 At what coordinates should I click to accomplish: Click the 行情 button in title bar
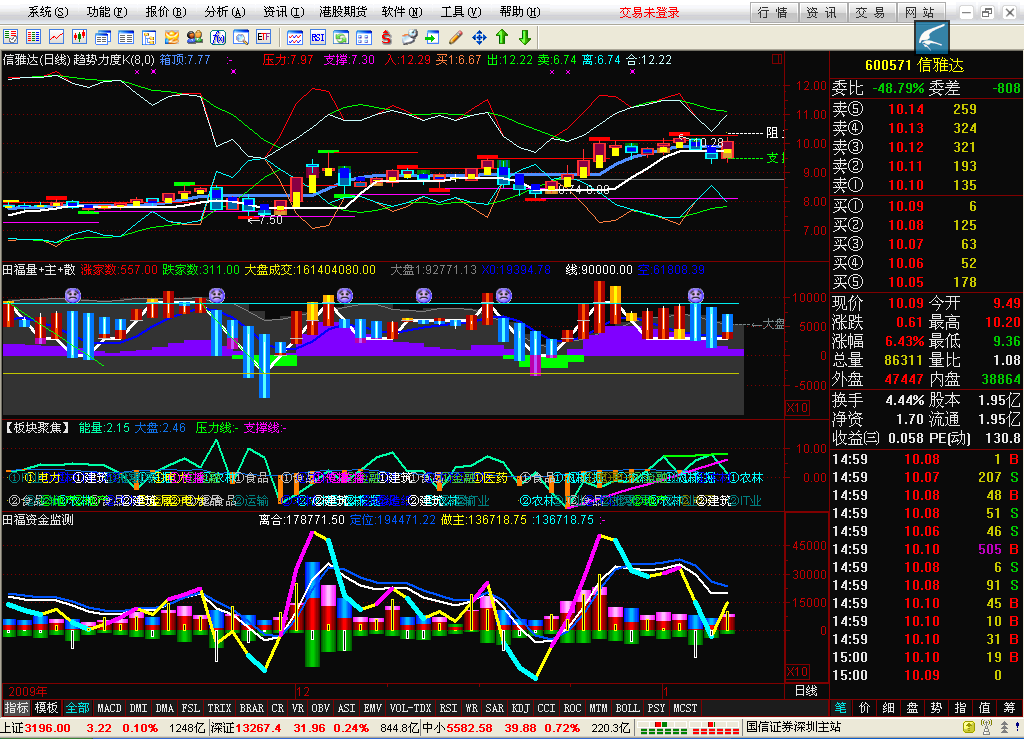773,12
